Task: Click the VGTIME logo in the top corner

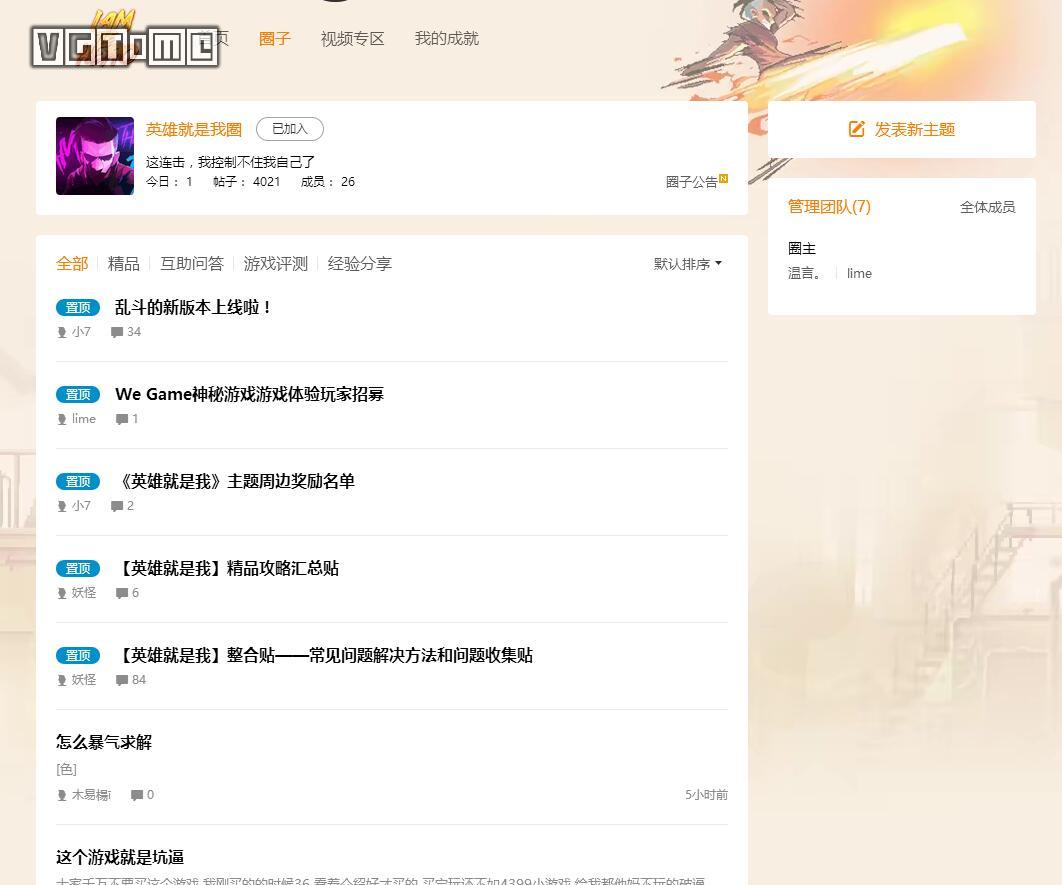Action: tap(124, 40)
